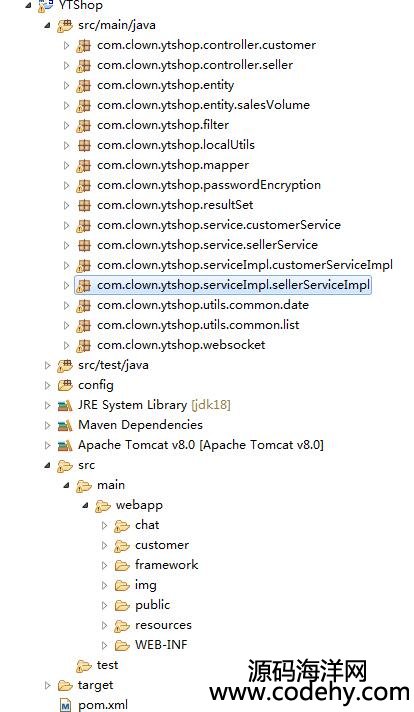Image resolution: width=414 pixels, height=712 pixels.
Task: Click the Apache Tomcat v8.0 library icon
Action: pyautogui.click(x=64, y=445)
